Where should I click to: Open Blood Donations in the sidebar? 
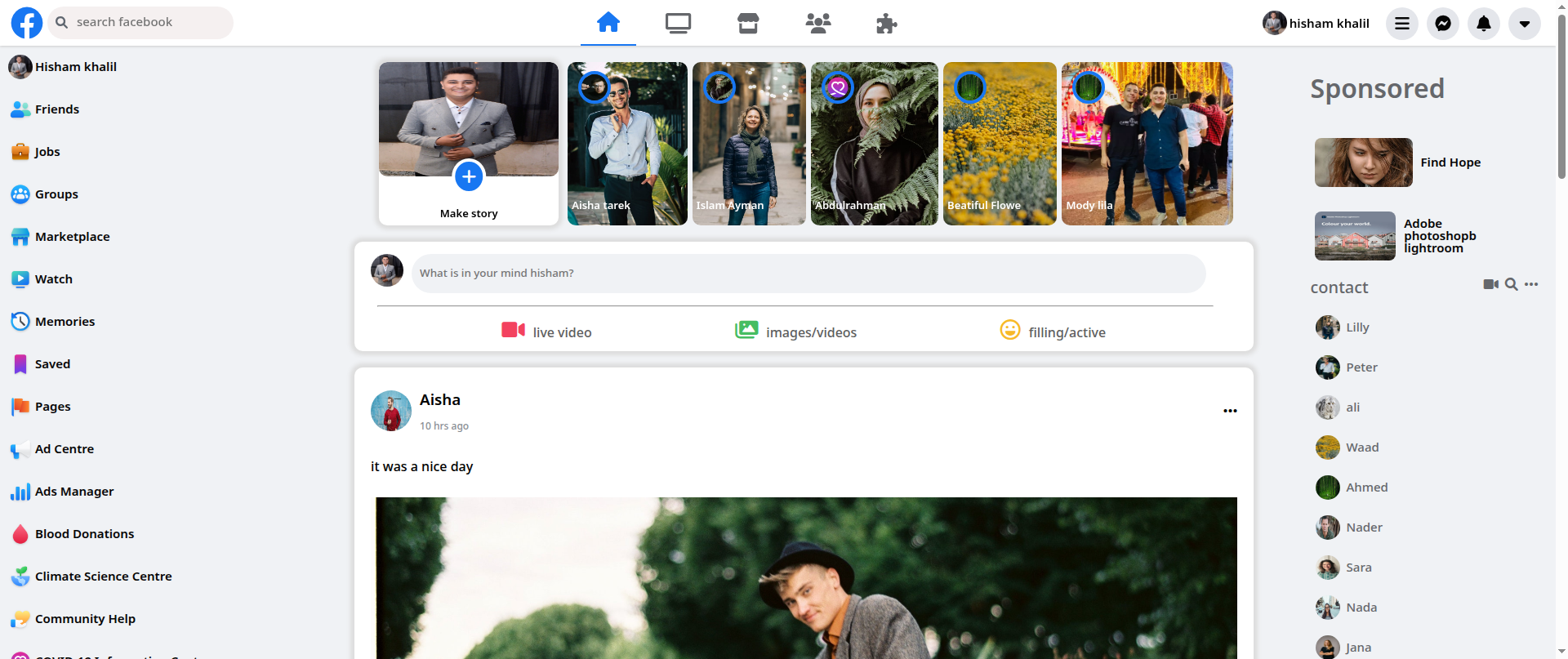(x=72, y=534)
